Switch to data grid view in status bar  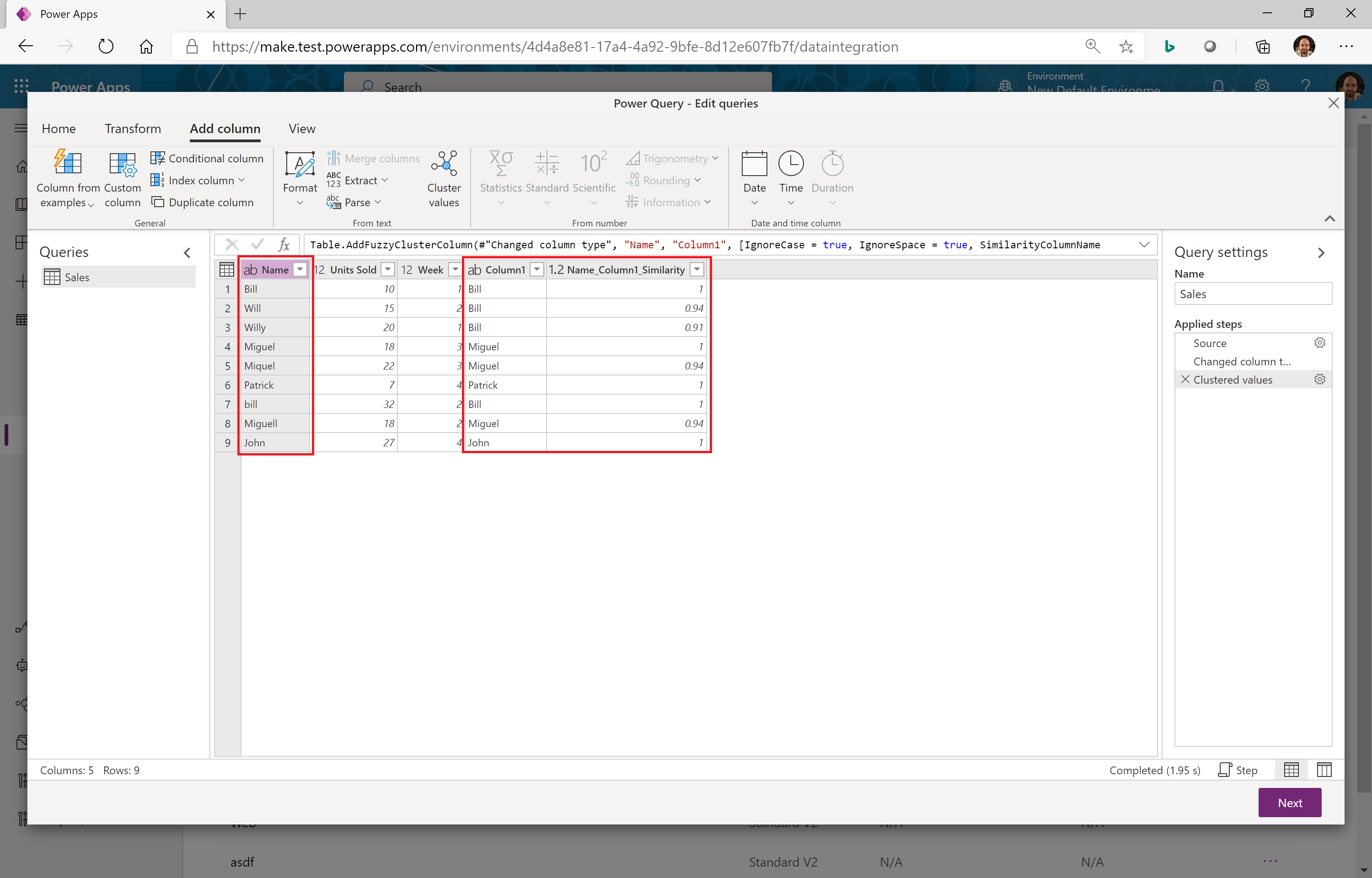1291,770
